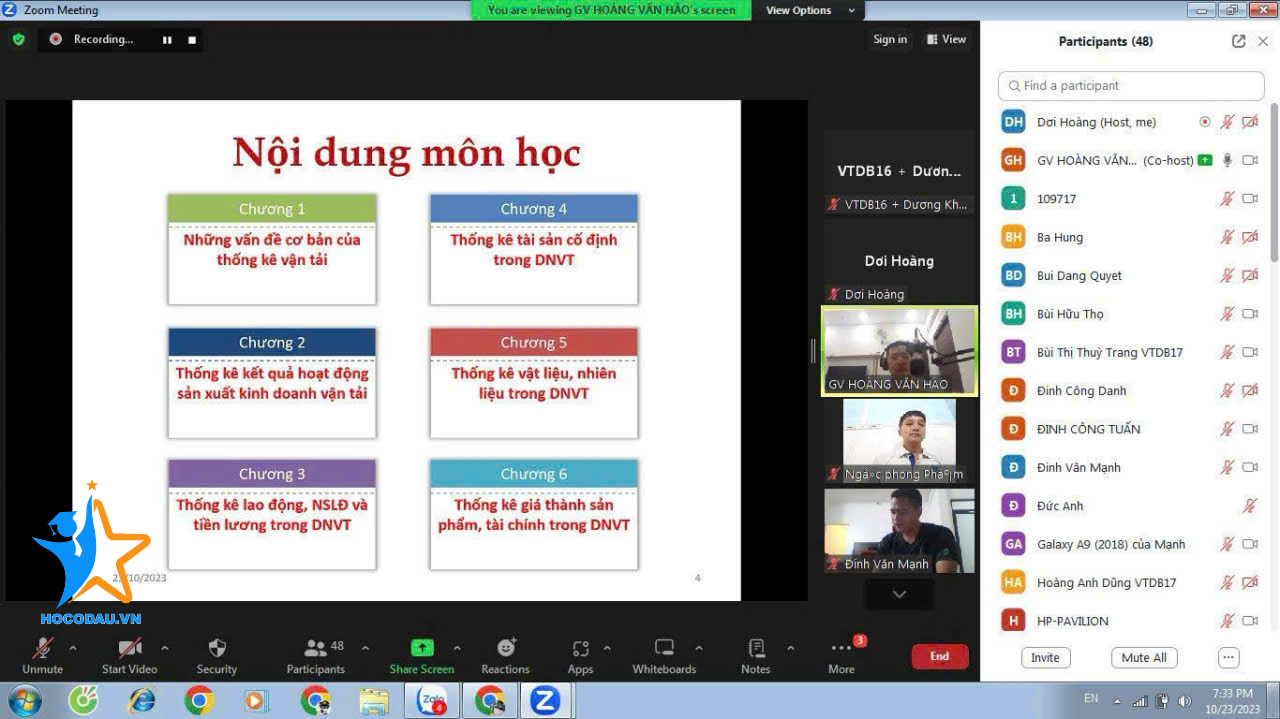The height and width of the screenshot is (719, 1280).
Task: Open the Security shield icon
Action: coord(217,649)
